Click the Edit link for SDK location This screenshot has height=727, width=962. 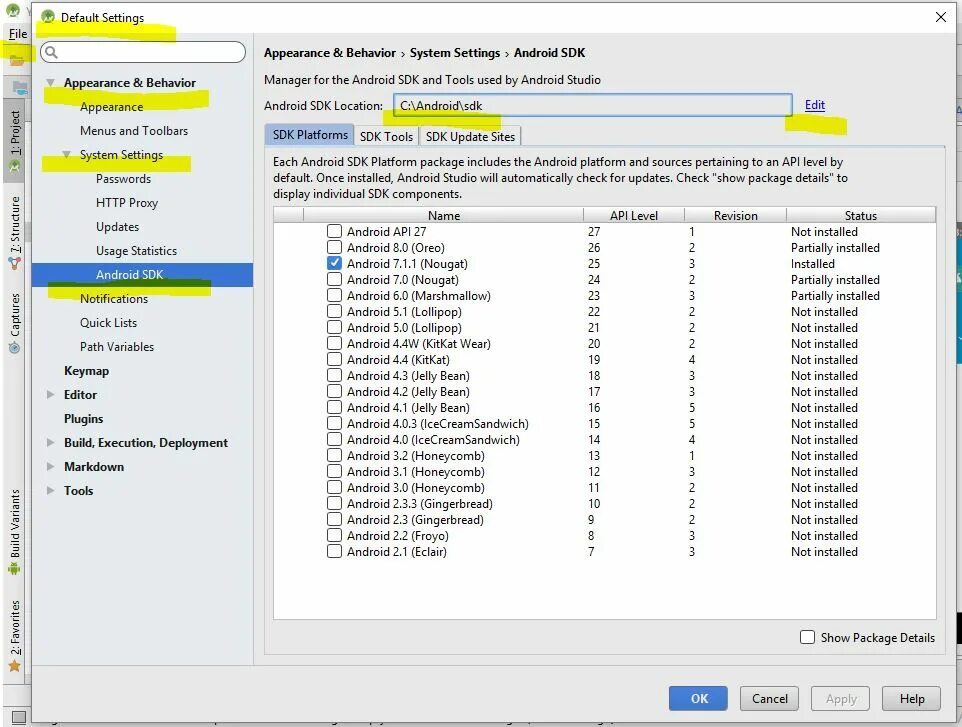815,105
